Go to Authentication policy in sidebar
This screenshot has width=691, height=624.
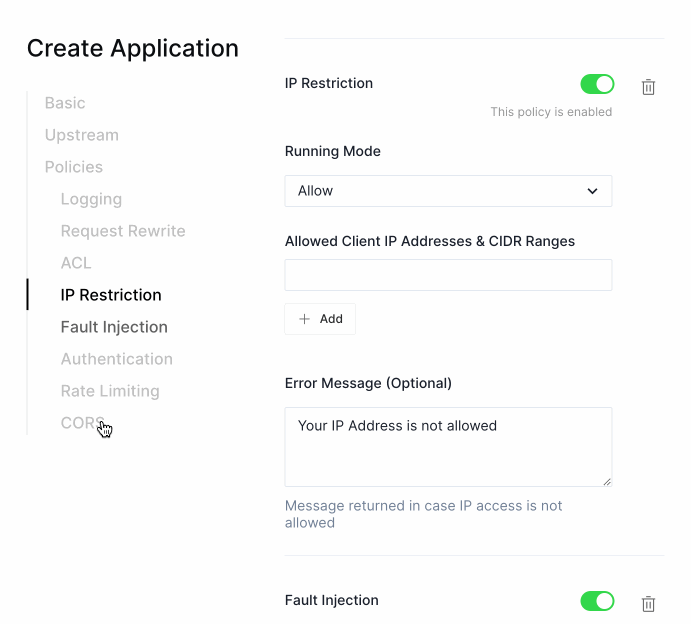point(117,359)
